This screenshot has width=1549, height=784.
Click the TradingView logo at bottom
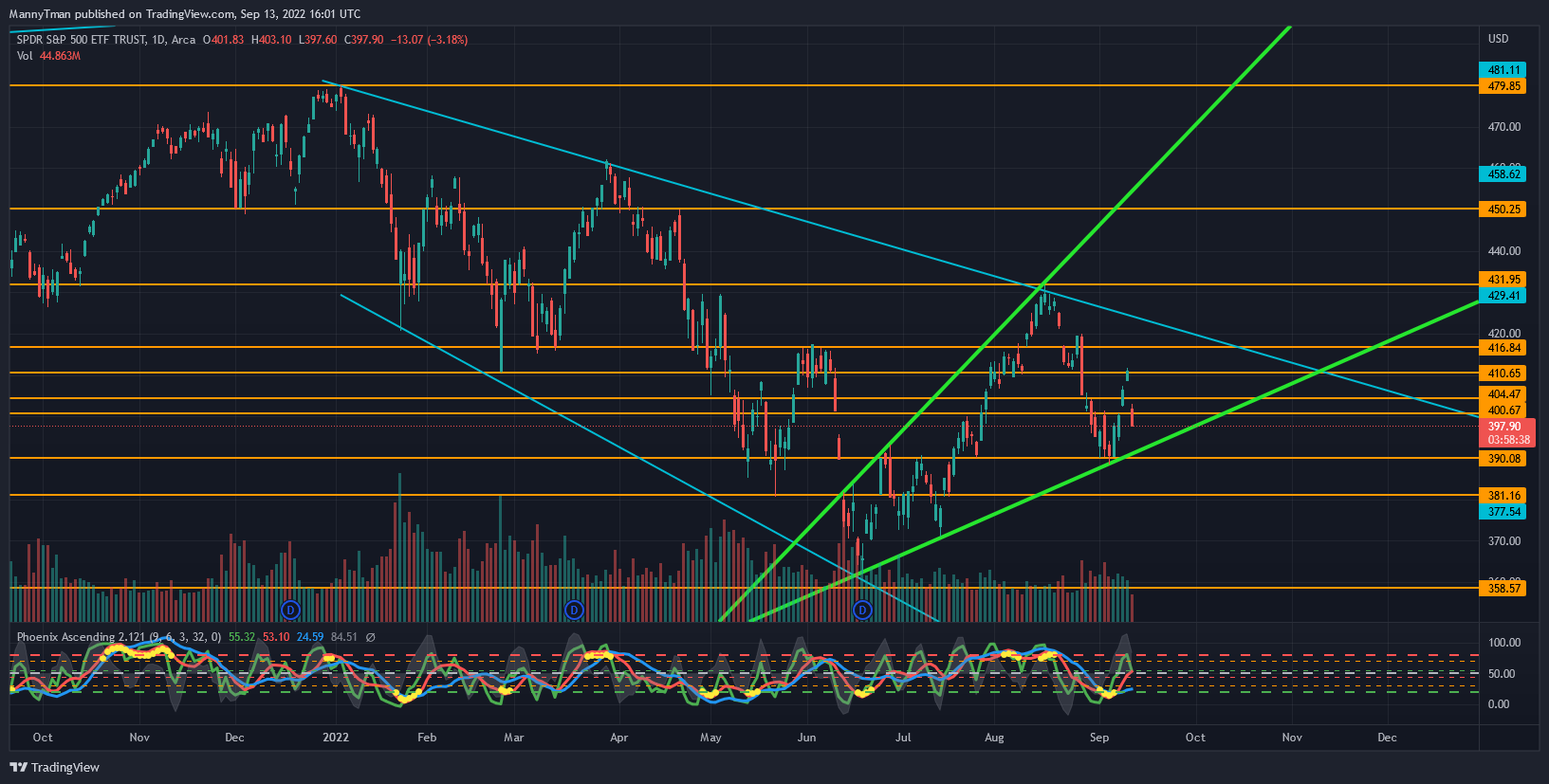tap(54, 767)
